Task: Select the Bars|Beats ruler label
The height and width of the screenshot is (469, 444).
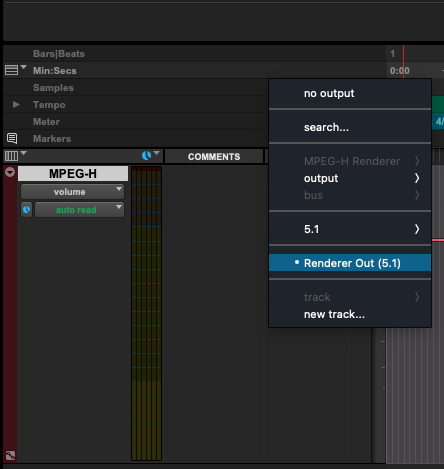Action: coord(59,54)
